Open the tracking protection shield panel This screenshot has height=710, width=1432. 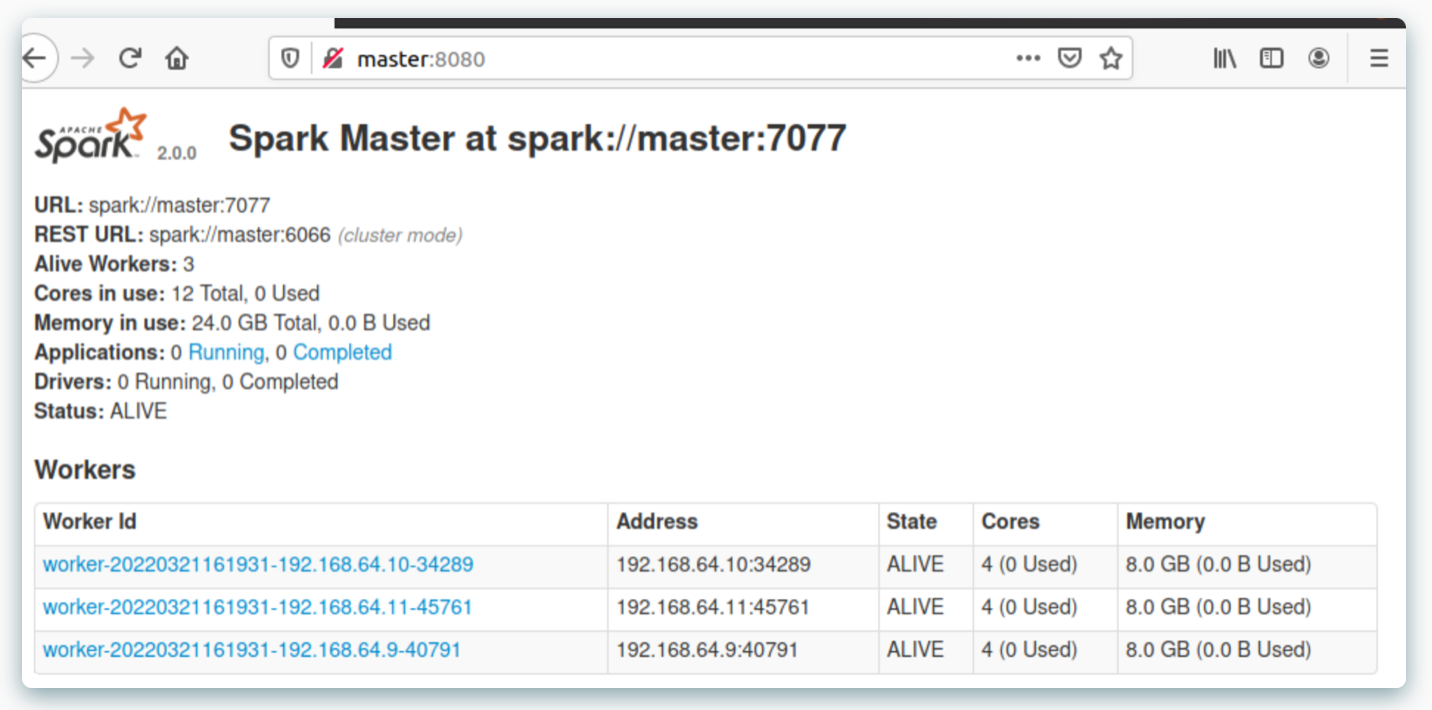tap(289, 58)
